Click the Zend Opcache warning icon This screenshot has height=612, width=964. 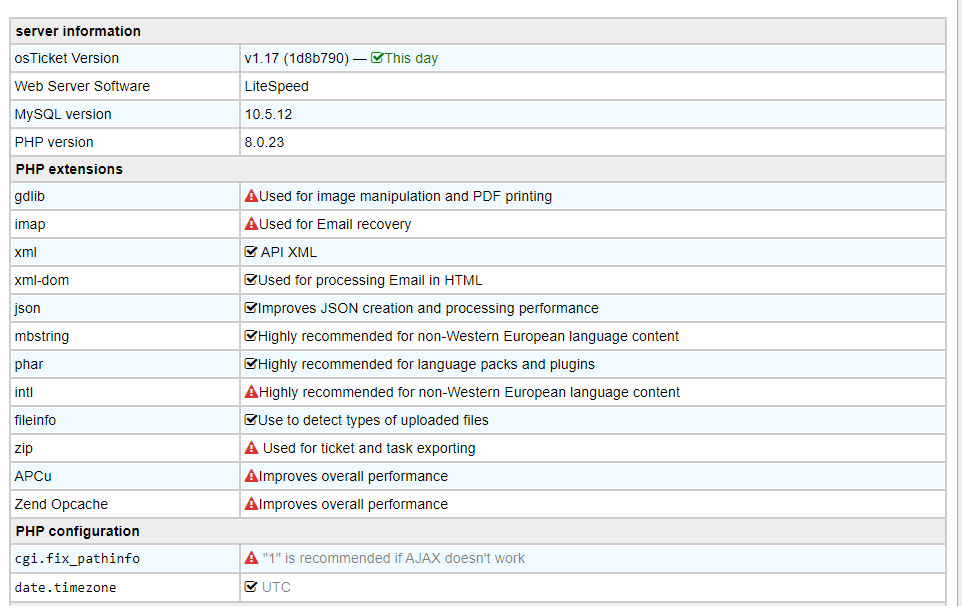(x=251, y=504)
